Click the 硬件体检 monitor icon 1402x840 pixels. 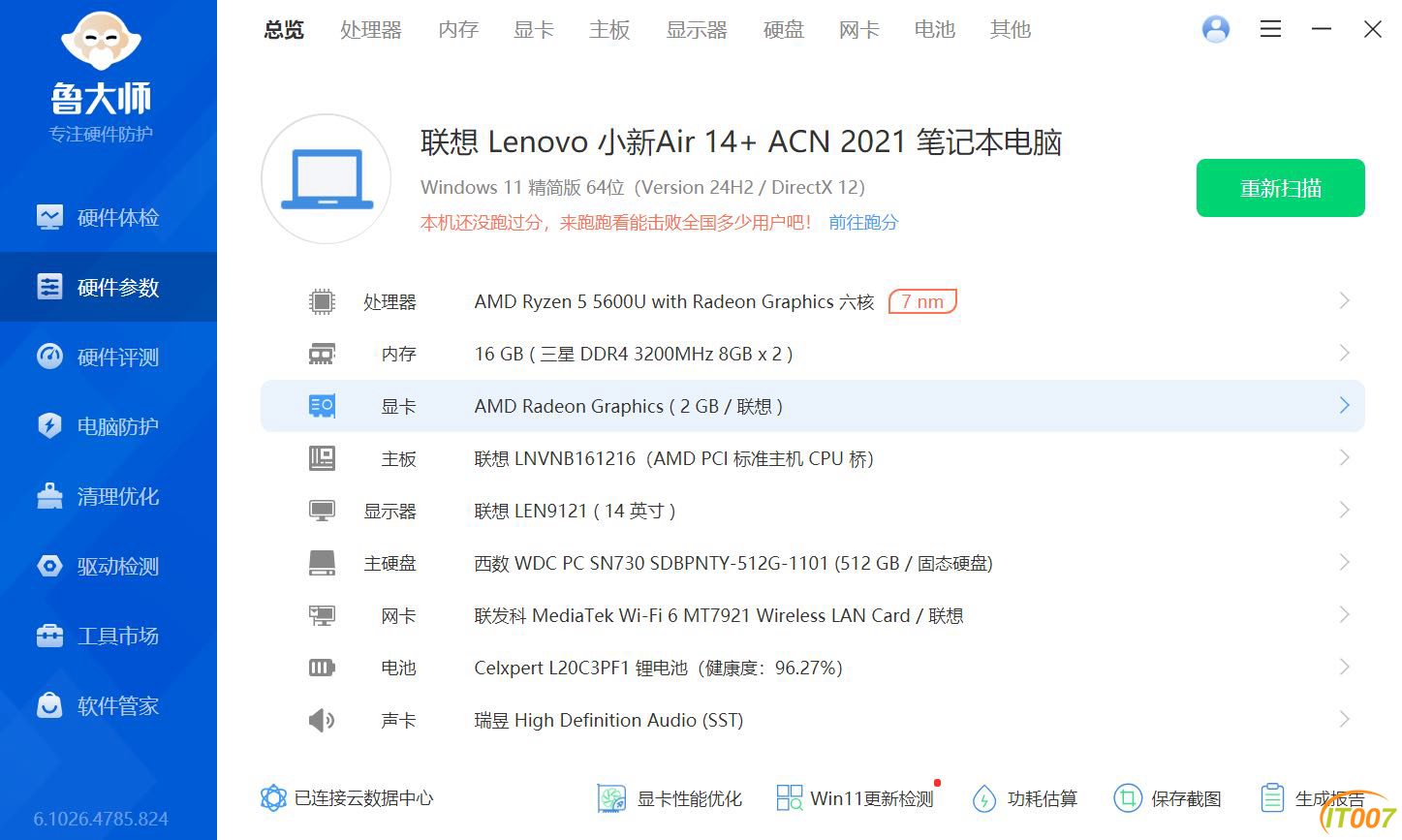[49, 217]
